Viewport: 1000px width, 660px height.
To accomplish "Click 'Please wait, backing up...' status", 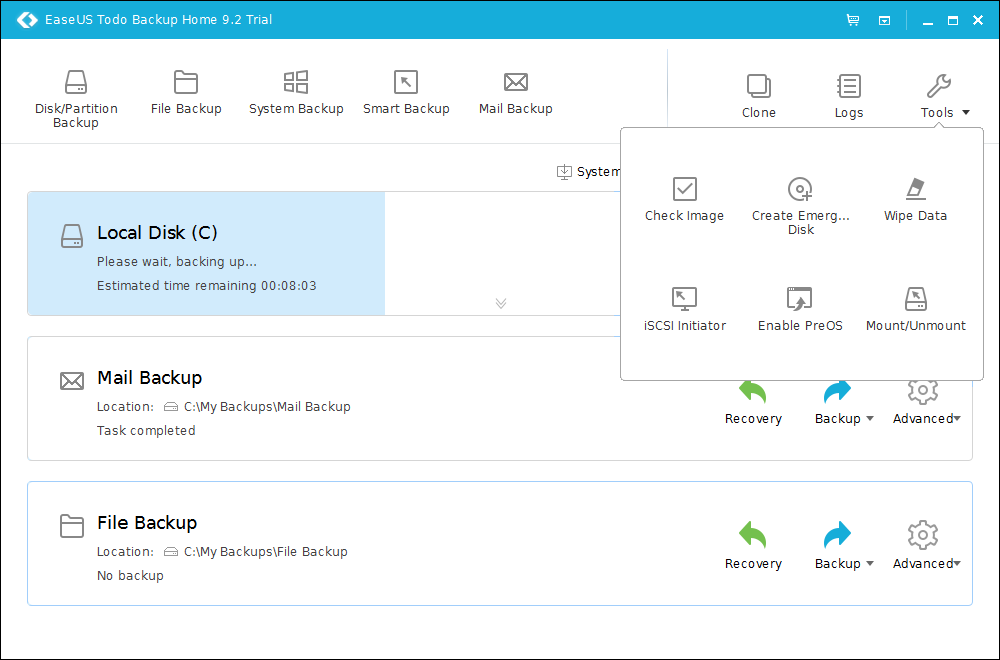I will pos(177,261).
